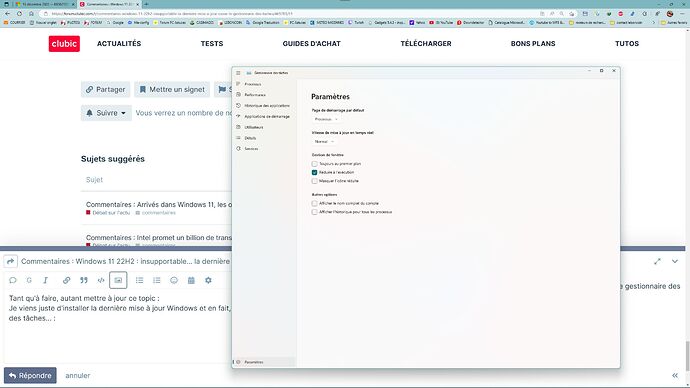Open topic 'Commentaires : Arrivés dans Windows 11'
The height and width of the screenshot is (388, 690).
tap(159, 205)
